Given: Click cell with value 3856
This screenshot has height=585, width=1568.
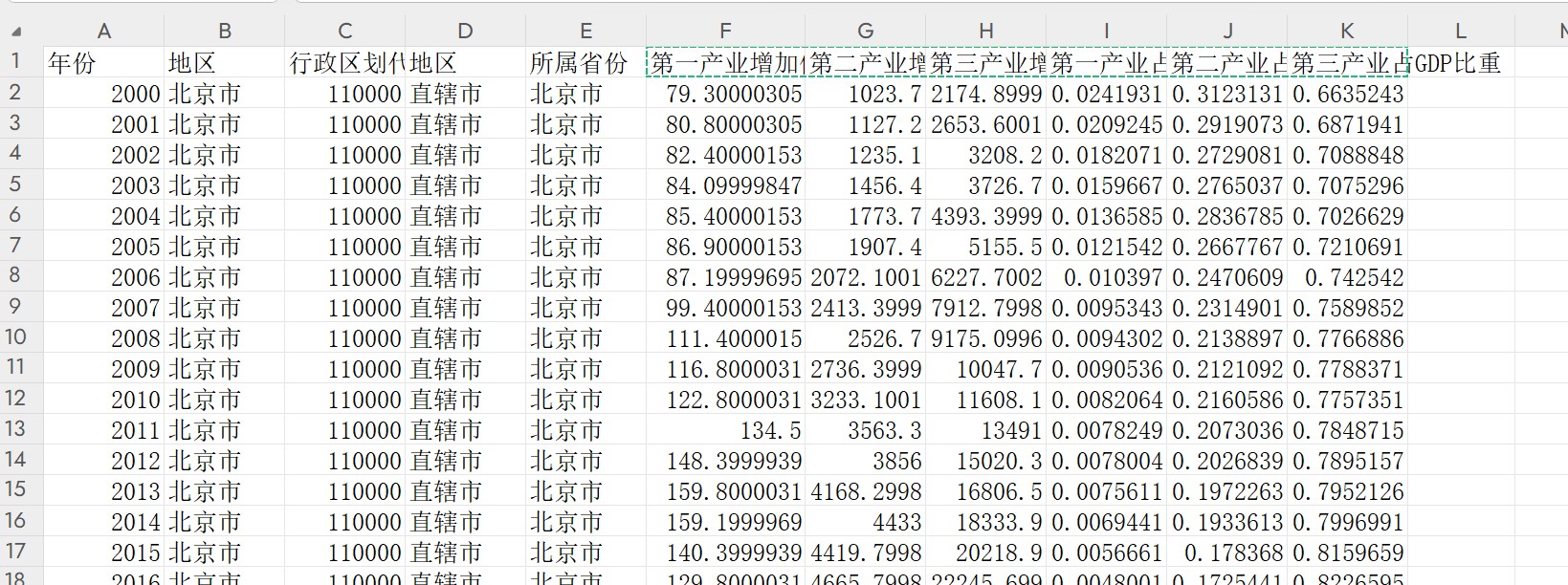Looking at the screenshot, I should [x=866, y=461].
